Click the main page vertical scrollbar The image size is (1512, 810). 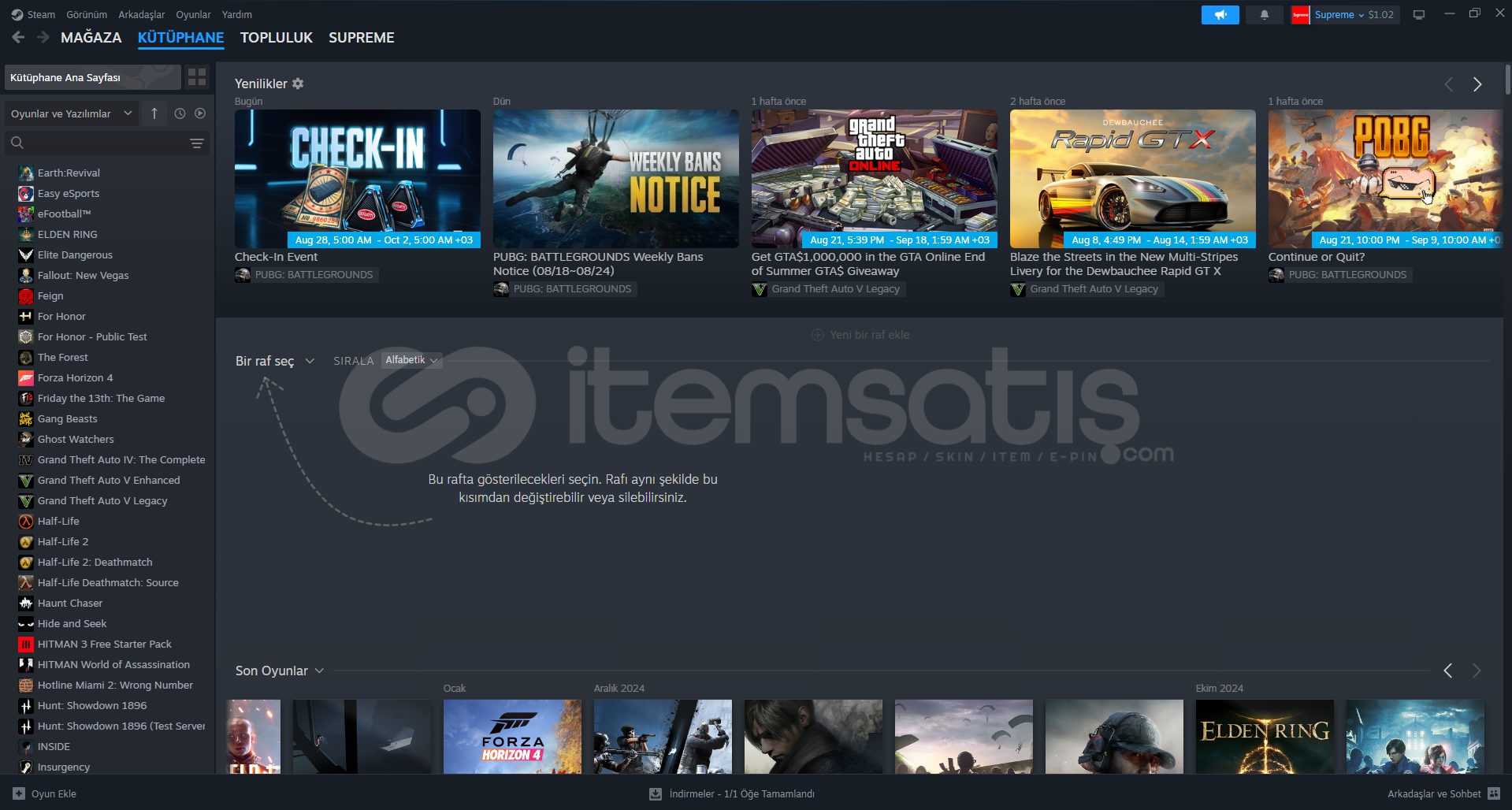pos(1507,80)
